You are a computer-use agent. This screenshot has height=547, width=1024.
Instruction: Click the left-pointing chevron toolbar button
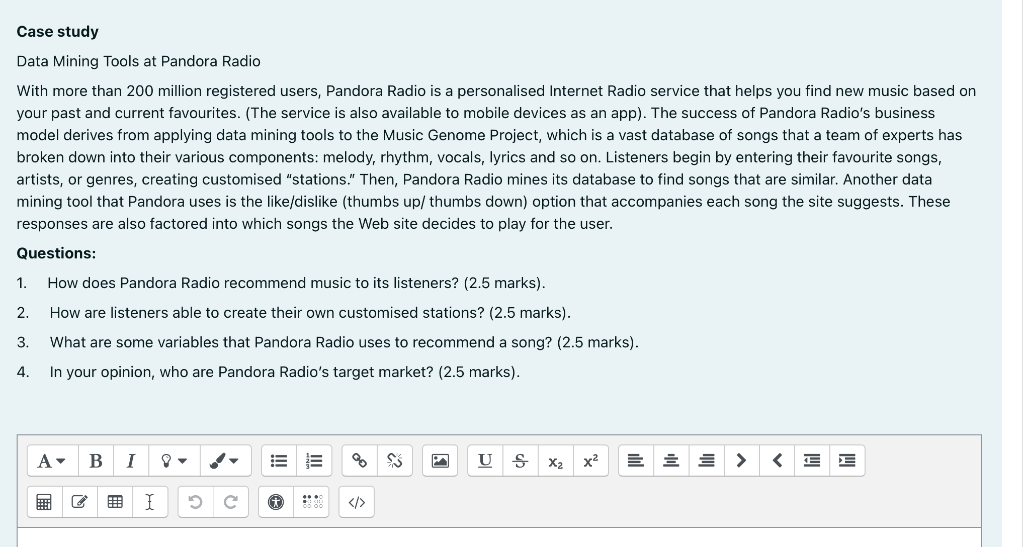(x=777, y=461)
